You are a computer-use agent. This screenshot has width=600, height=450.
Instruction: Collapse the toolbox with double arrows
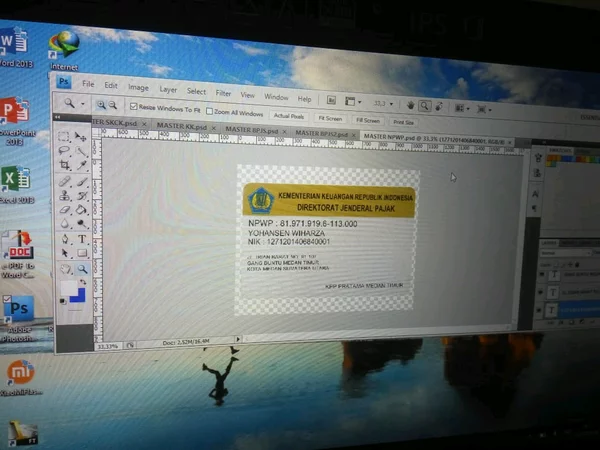point(58,117)
